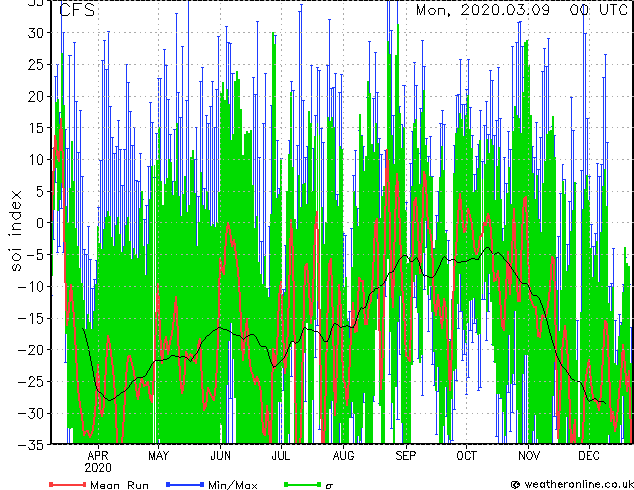Click the '00 UTC' time label
This screenshot has height=490, width=634.
click(x=598, y=10)
